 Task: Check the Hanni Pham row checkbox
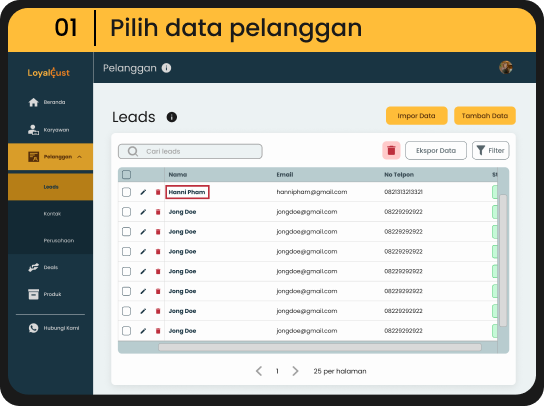[x=127, y=192]
